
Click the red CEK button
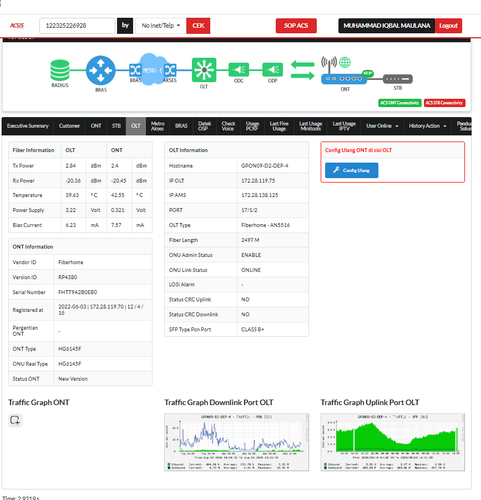point(198,26)
